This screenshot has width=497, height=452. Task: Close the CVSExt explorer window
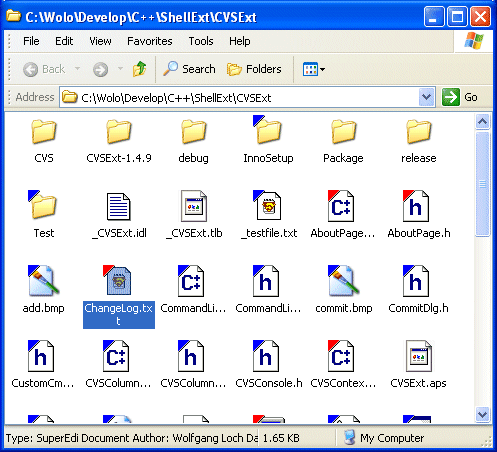[480, 16]
